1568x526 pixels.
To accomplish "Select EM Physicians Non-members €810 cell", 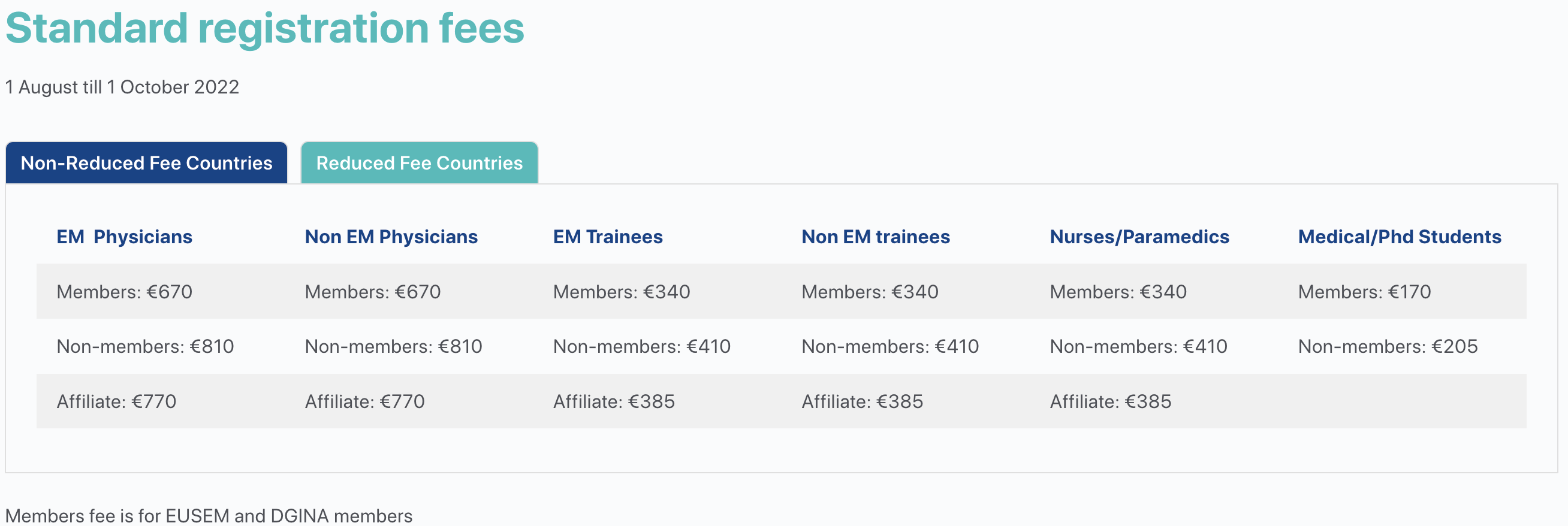I will [x=145, y=347].
